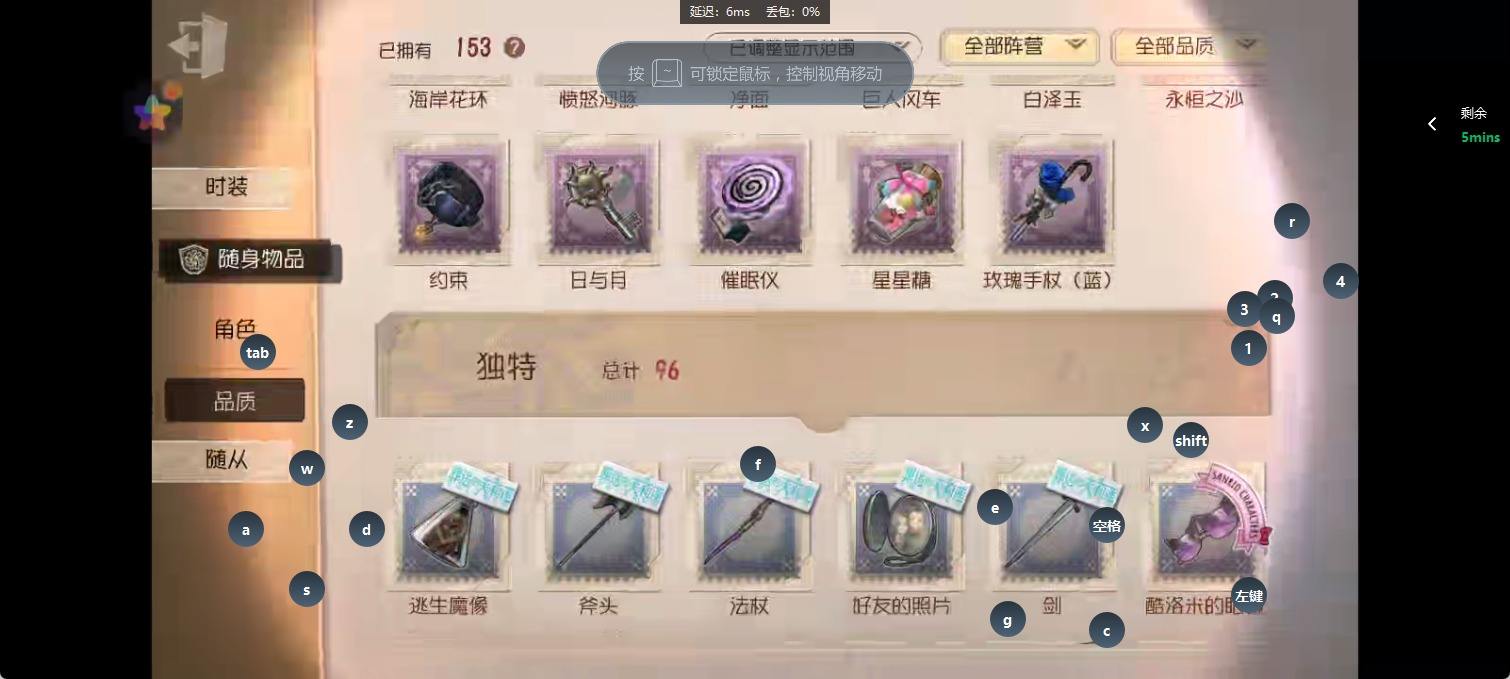Expand the 全部品质 quality dropdown
The image size is (1510, 679).
coord(1188,46)
